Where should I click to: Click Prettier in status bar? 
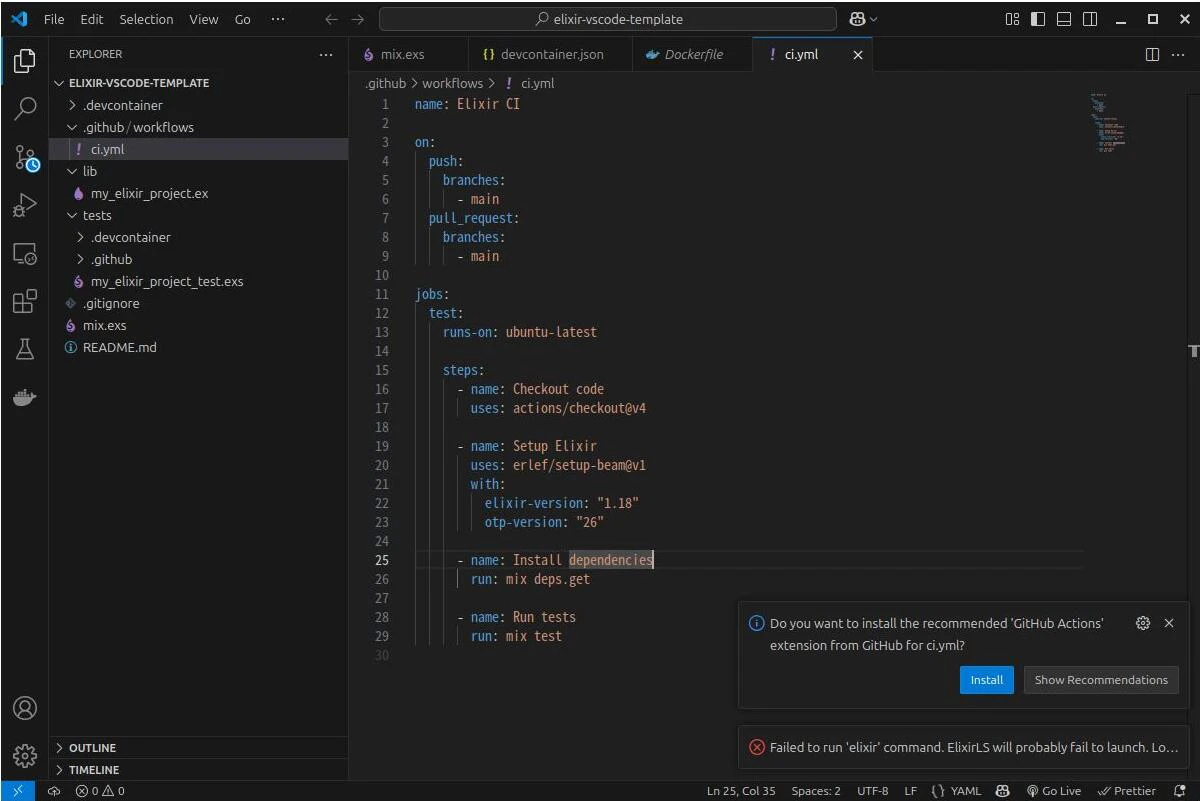pyautogui.click(x=1127, y=791)
